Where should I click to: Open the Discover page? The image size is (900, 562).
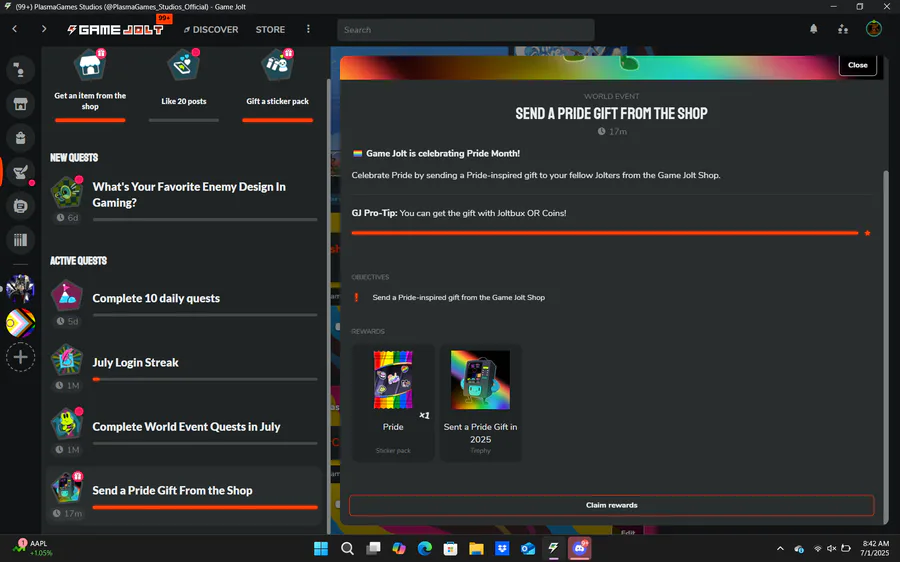[211, 29]
